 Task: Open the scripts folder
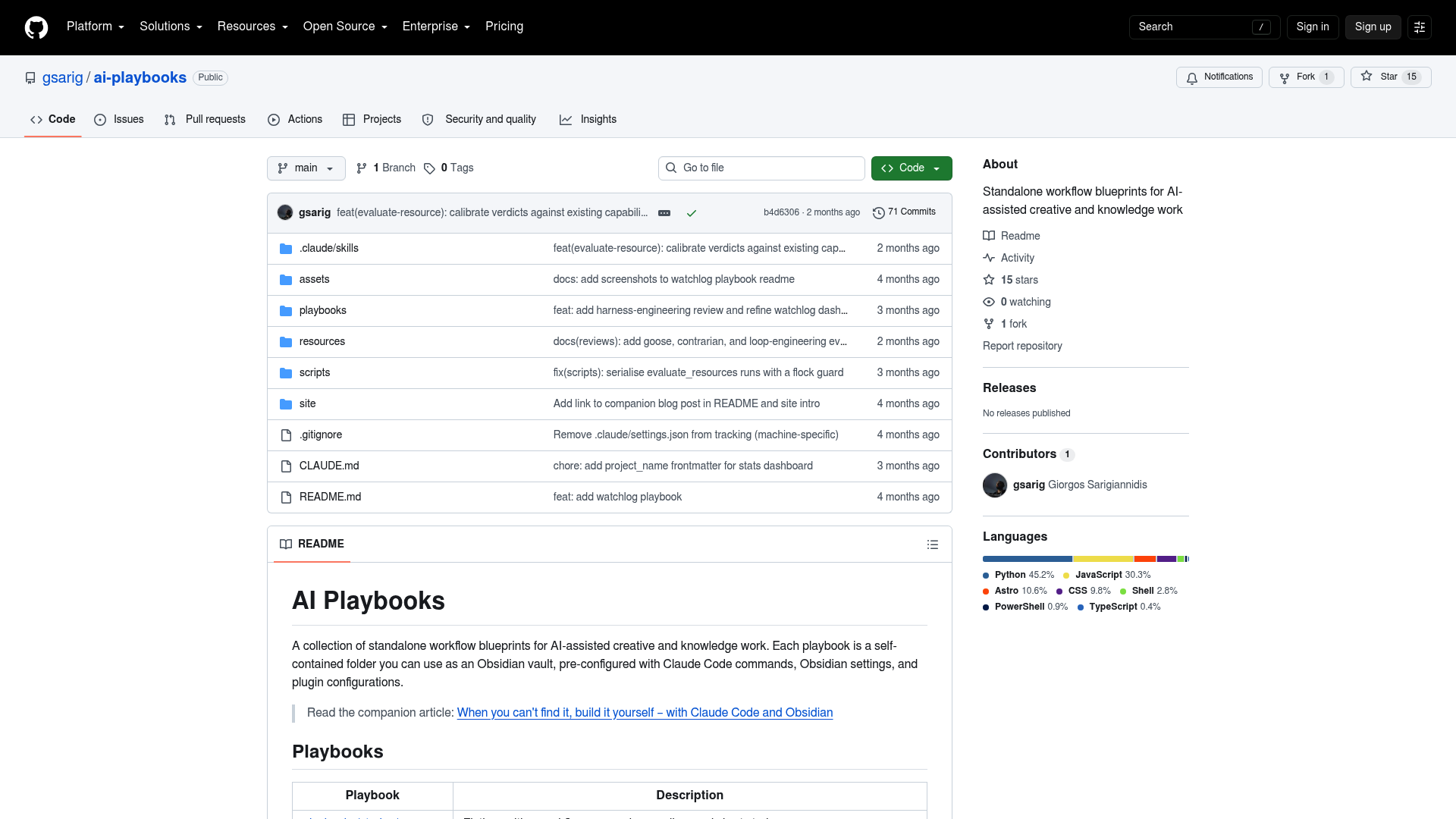point(314,373)
